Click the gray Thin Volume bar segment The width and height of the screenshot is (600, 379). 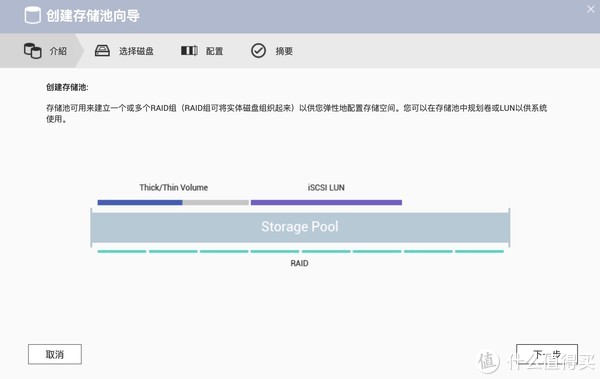[216, 203]
